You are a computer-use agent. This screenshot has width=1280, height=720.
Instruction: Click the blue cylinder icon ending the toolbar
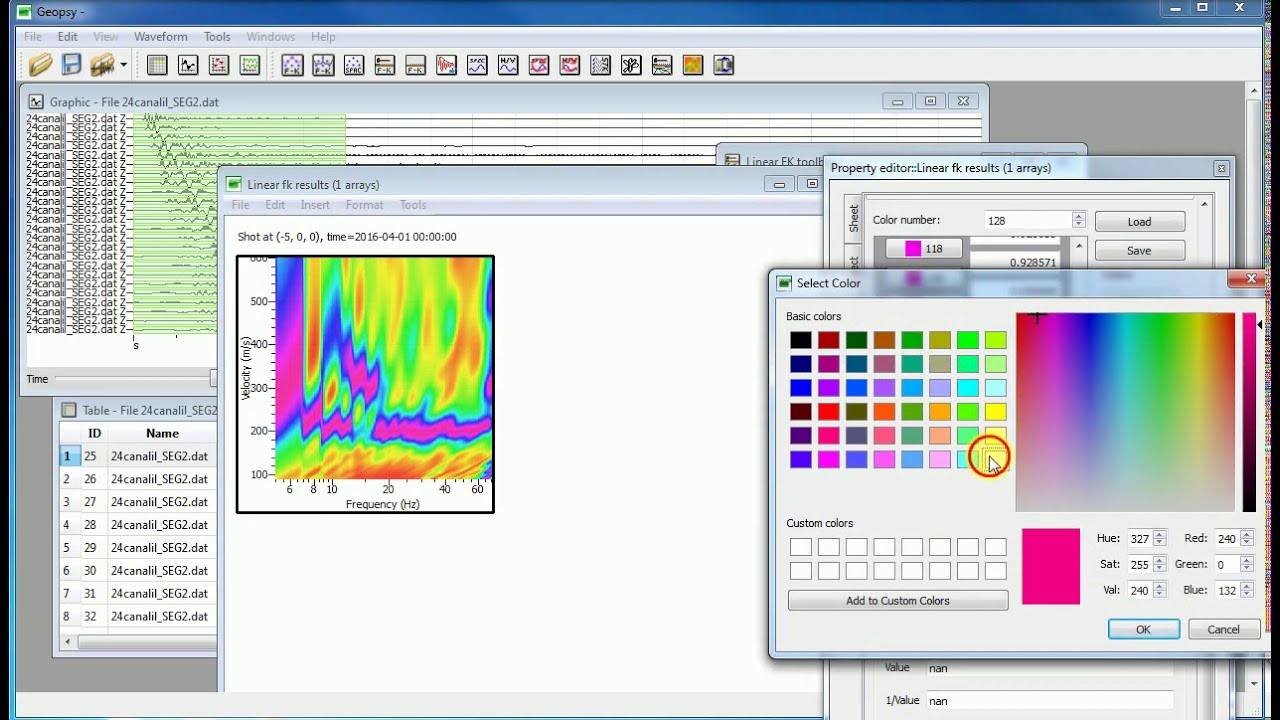(723, 66)
